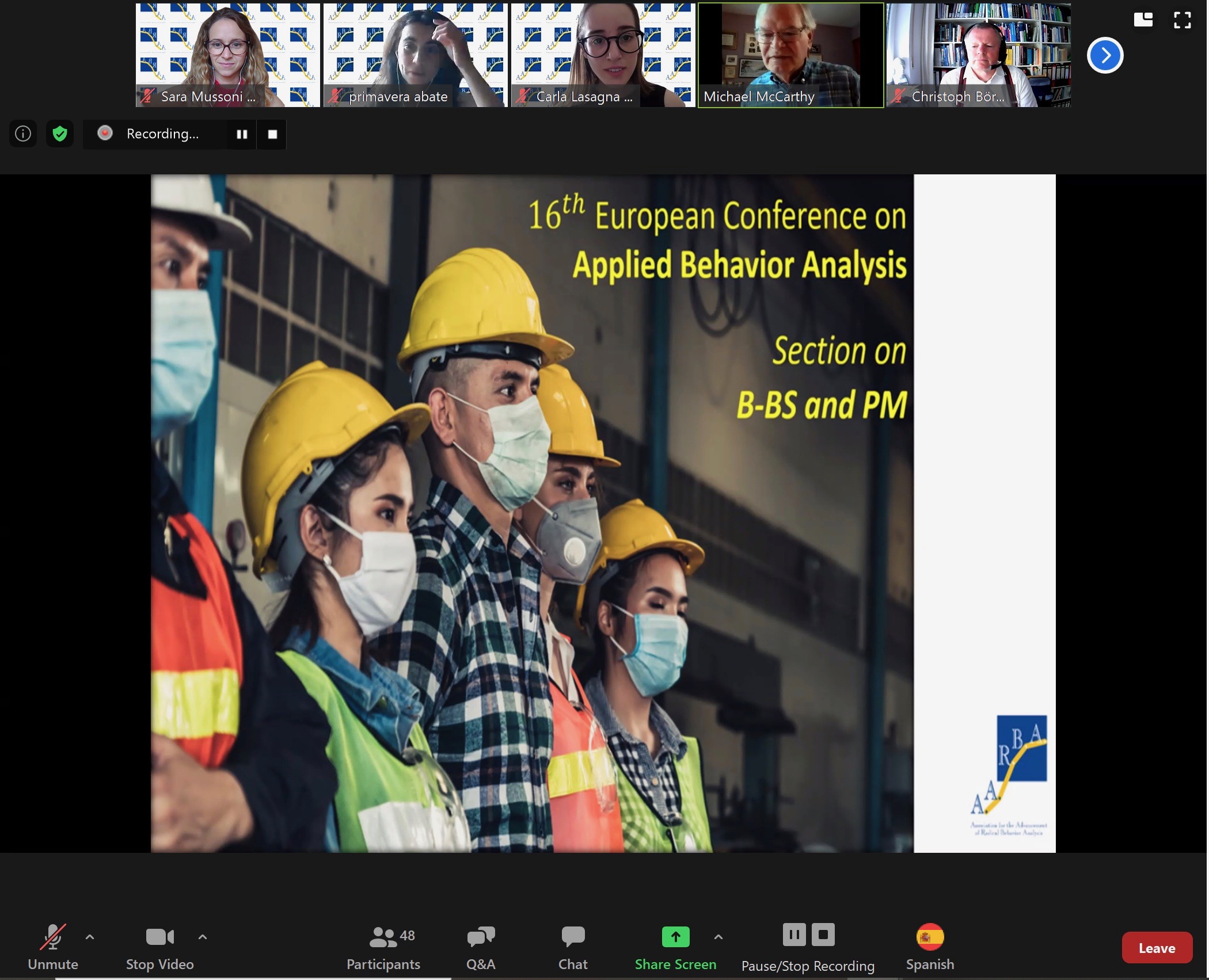
Task: Pause recording from top recording bar
Action: coord(242,134)
